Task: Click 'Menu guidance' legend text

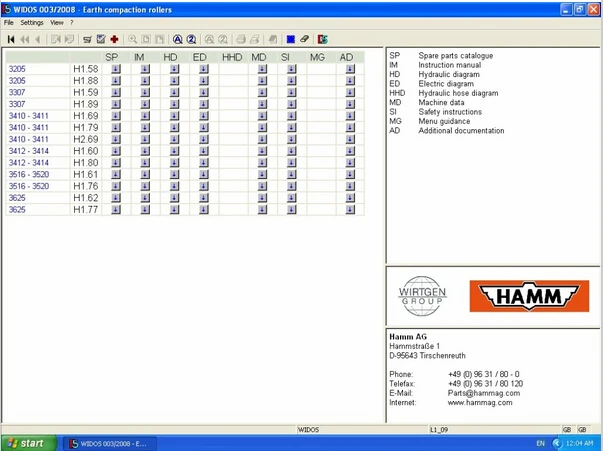Action: point(444,121)
